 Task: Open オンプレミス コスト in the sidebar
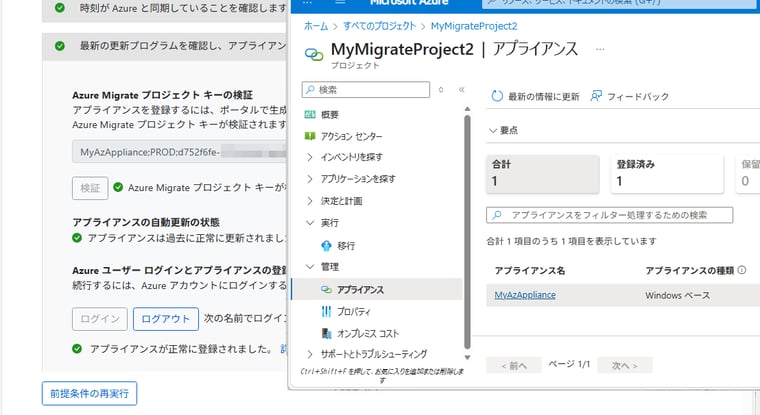pyautogui.click(x=368, y=334)
